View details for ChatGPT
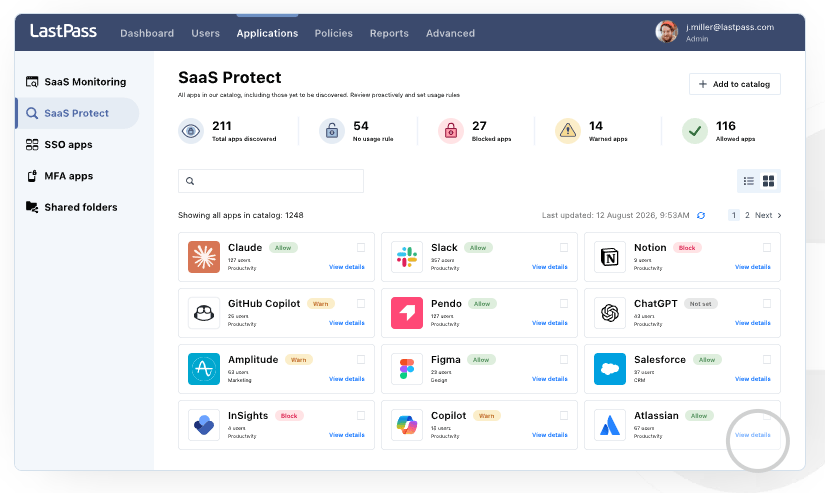The width and height of the screenshot is (825, 493). 753,323
